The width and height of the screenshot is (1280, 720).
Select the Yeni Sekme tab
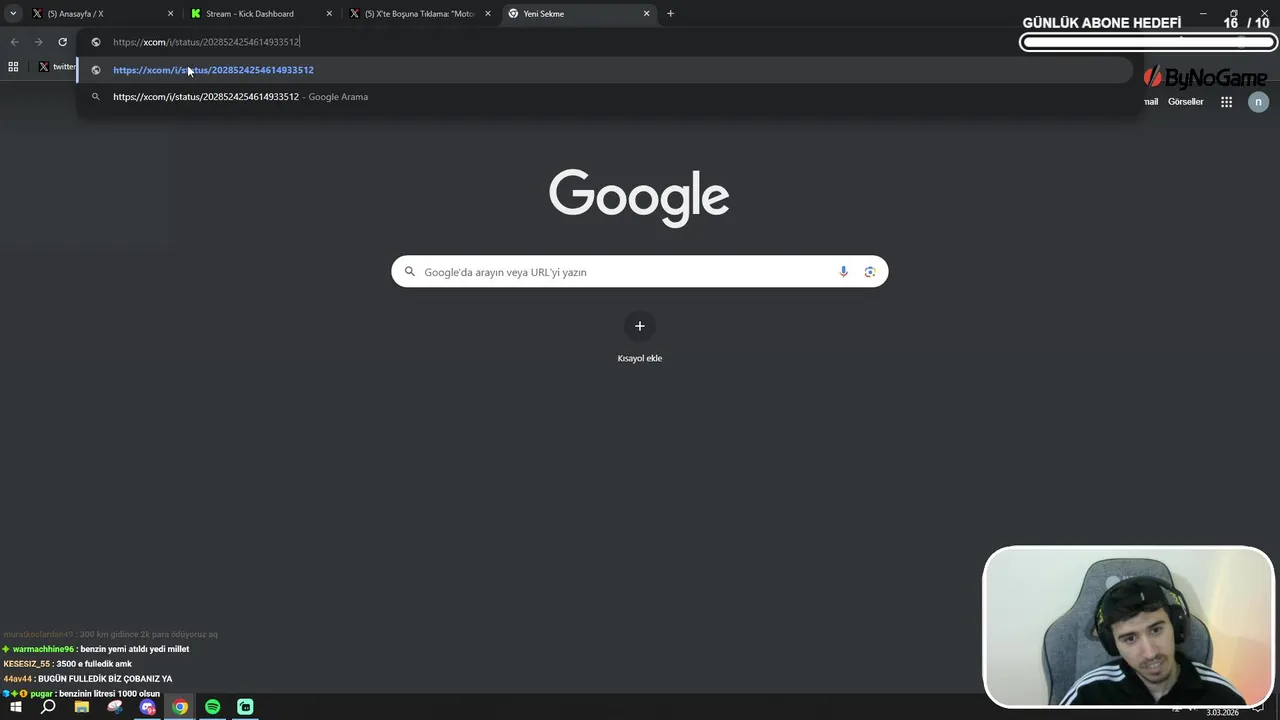click(577, 14)
